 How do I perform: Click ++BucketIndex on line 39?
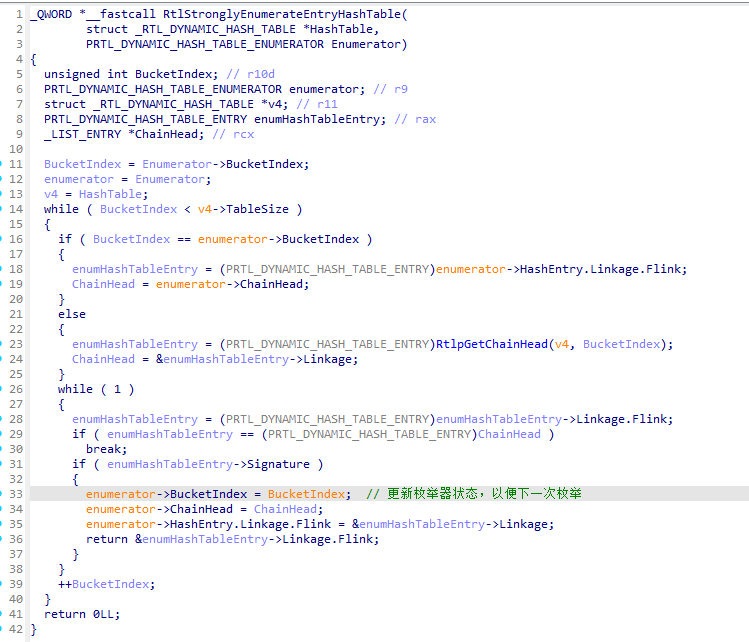pyautogui.click(x=104, y=584)
